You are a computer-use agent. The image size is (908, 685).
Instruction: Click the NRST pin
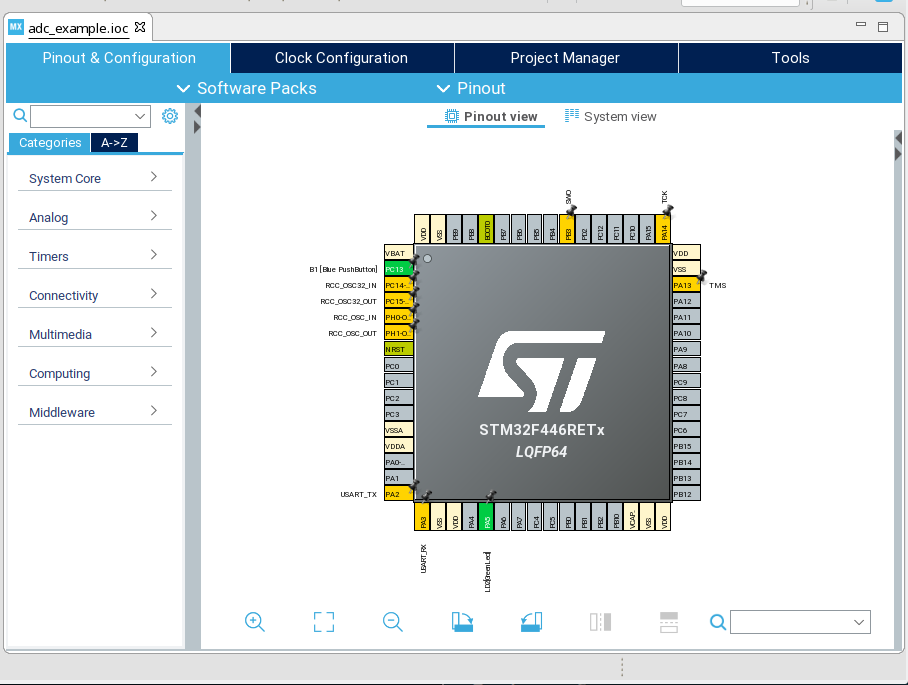398,349
